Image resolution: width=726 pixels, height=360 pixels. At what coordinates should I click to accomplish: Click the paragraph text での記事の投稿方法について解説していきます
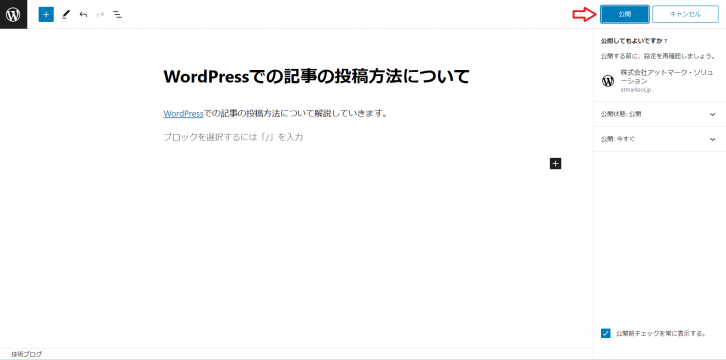point(295,113)
